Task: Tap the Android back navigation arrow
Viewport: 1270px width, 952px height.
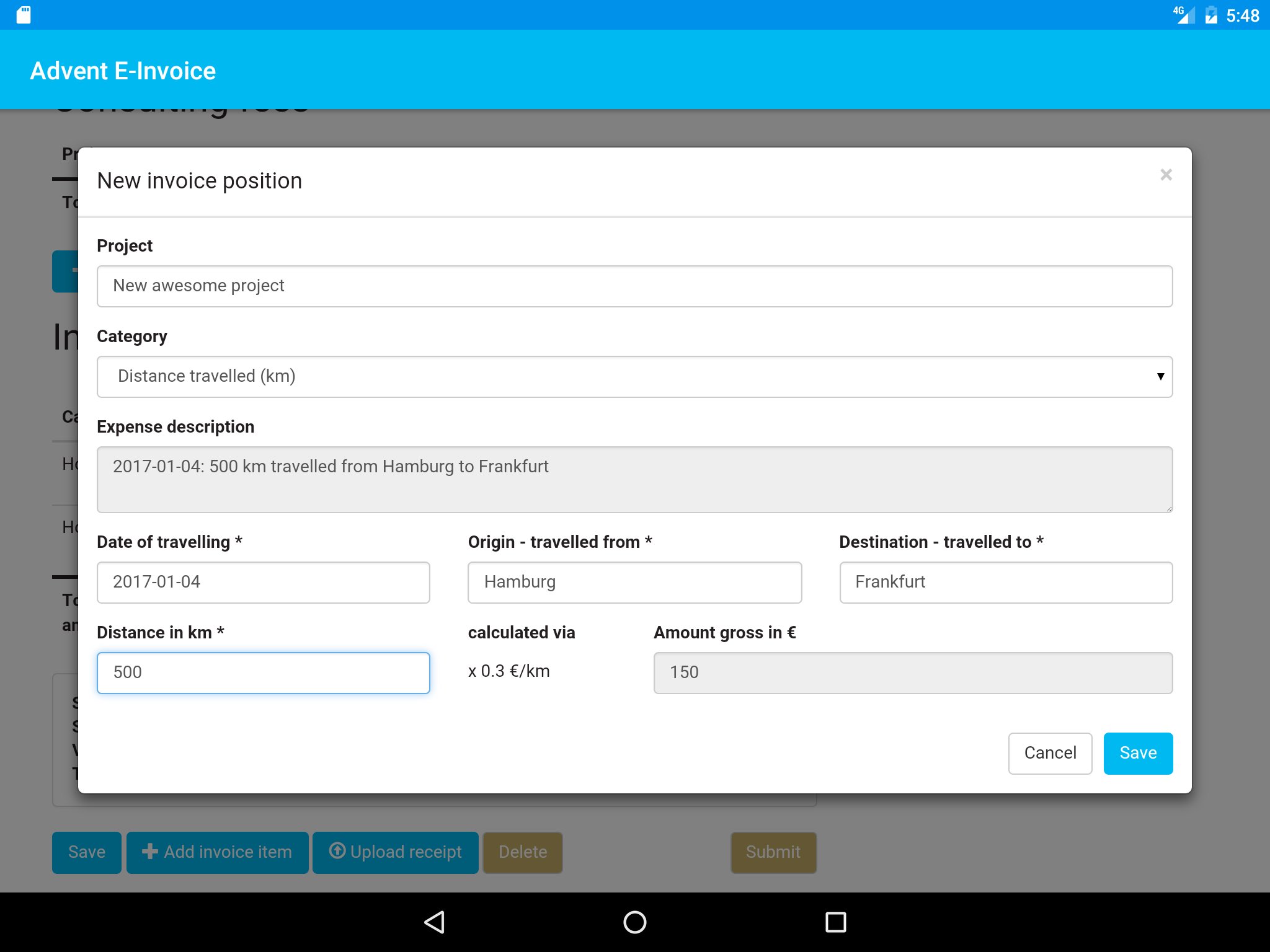Action: (x=434, y=922)
